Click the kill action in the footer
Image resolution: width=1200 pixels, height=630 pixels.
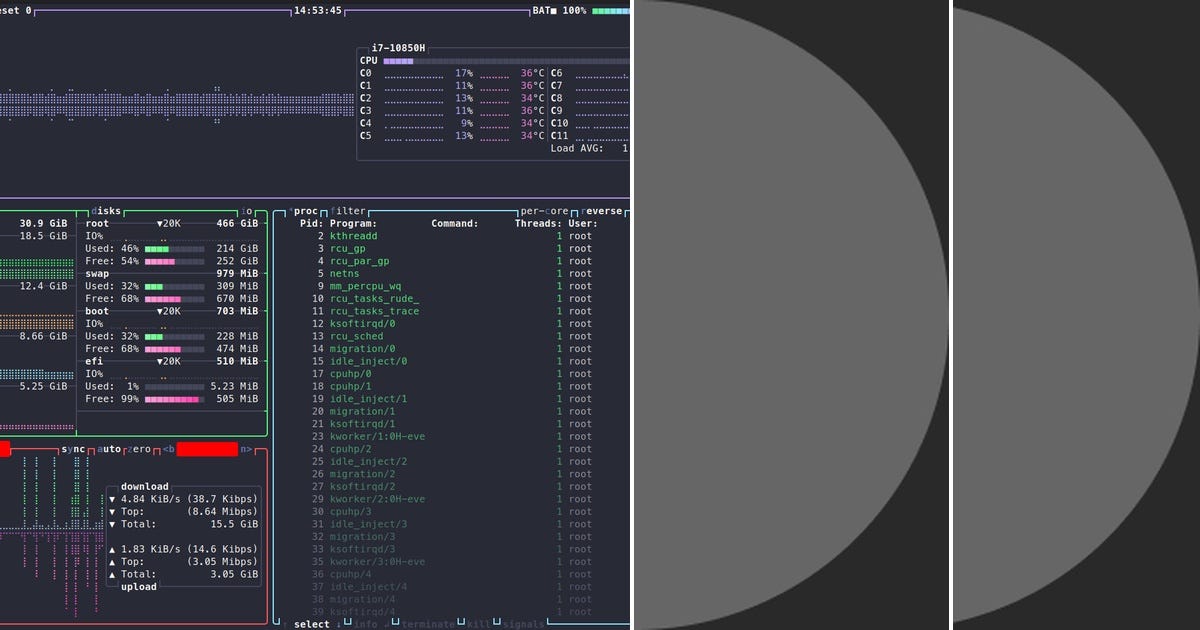(477, 623)
